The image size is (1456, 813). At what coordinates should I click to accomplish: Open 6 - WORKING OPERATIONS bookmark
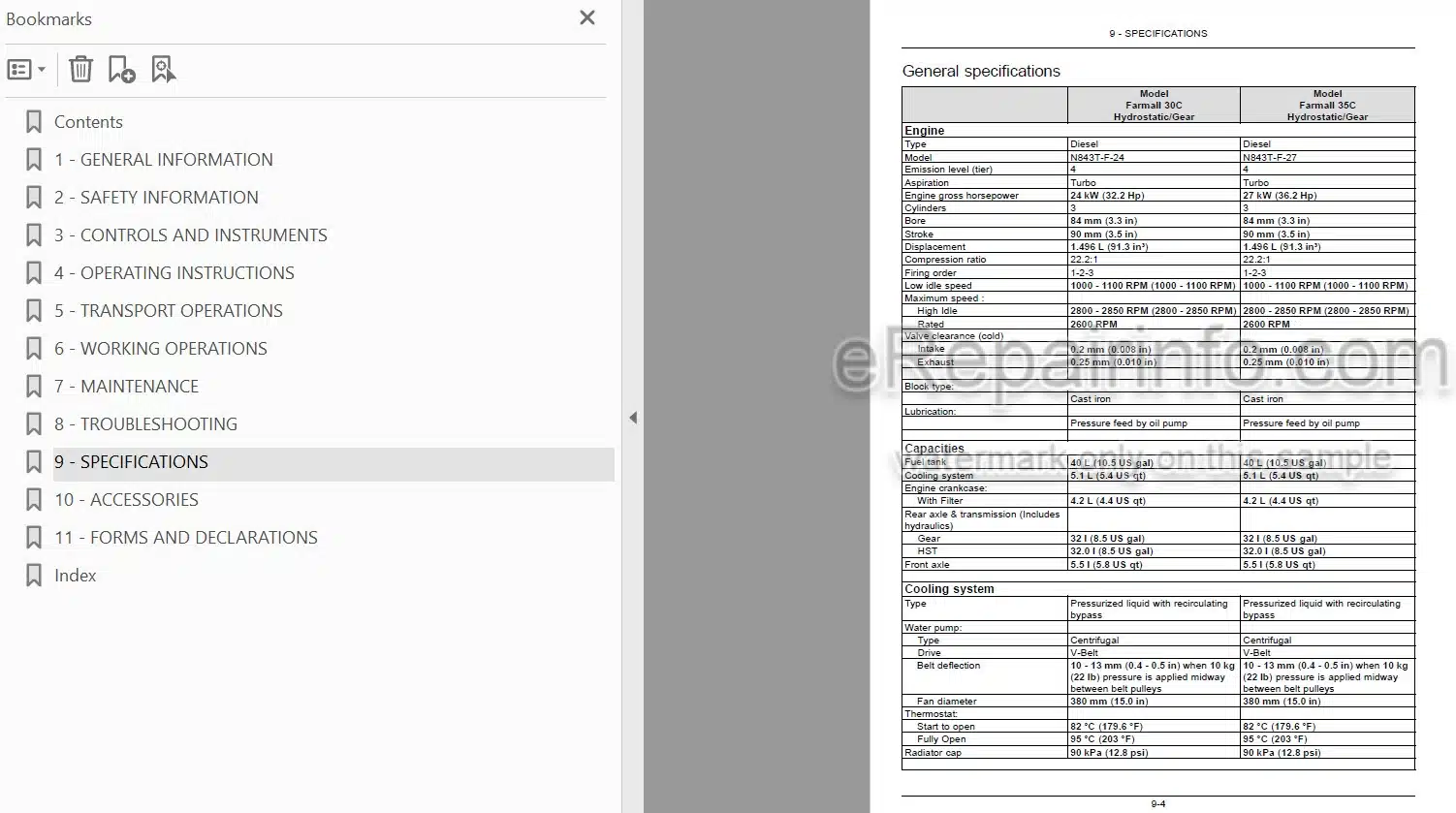pyautogui.click(x=161, y=349)
